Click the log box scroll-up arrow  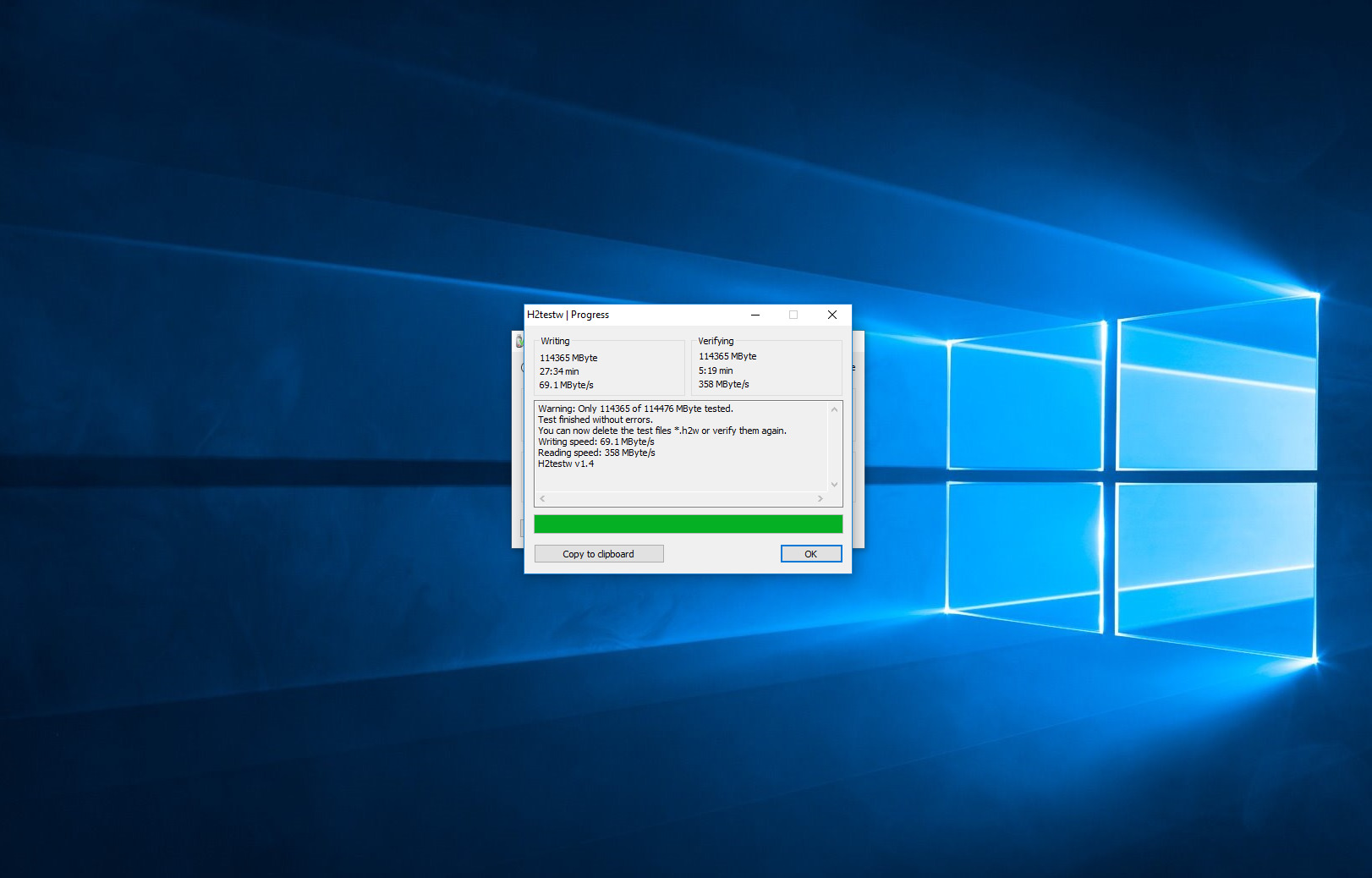point(834,409)
